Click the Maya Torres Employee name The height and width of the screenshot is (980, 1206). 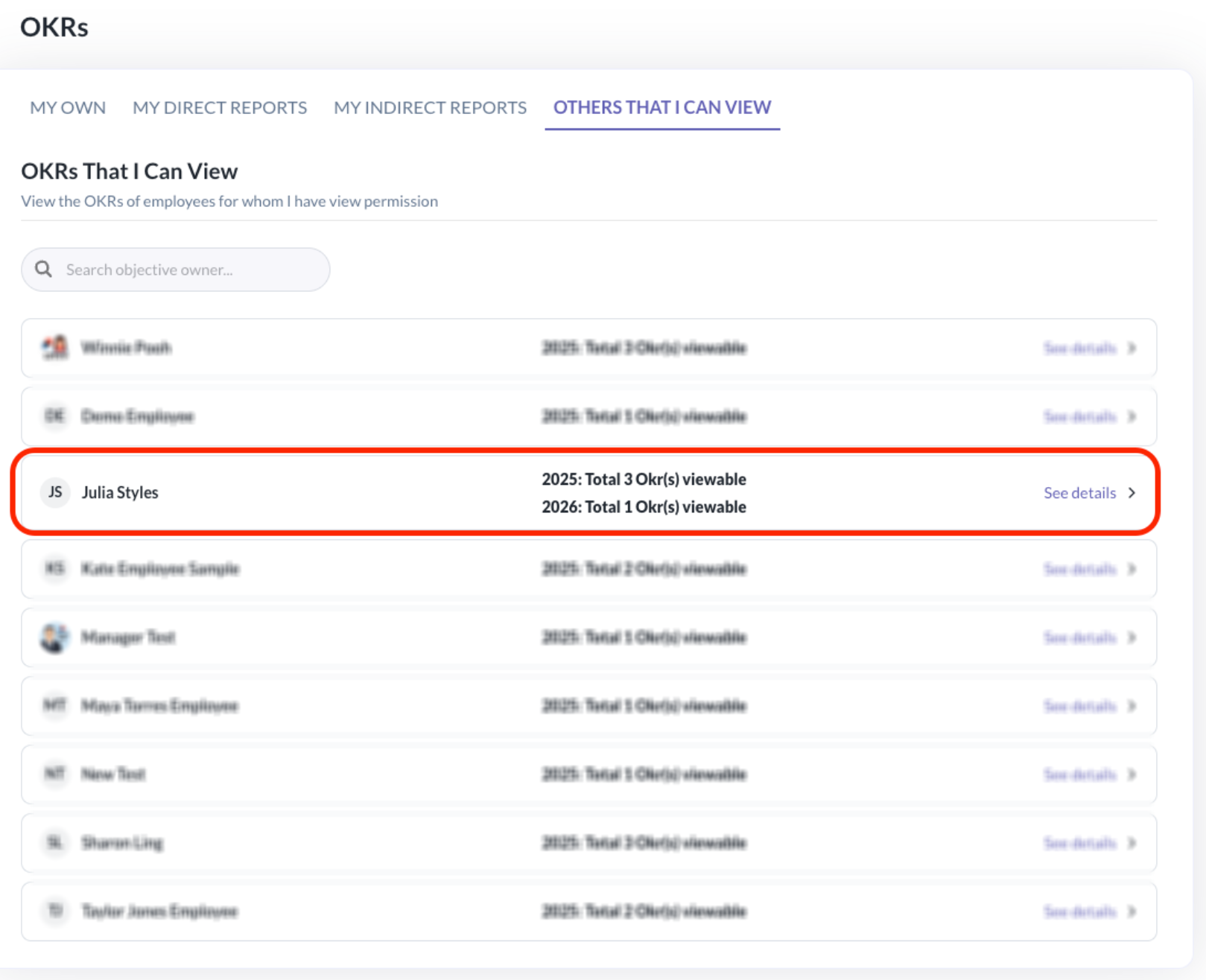159,706
